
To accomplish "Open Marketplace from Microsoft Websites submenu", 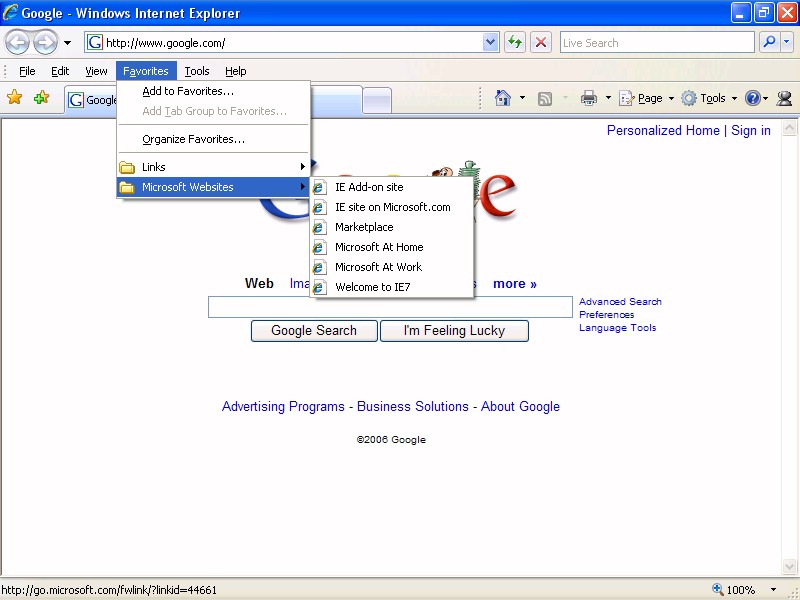I will (364, 227).
